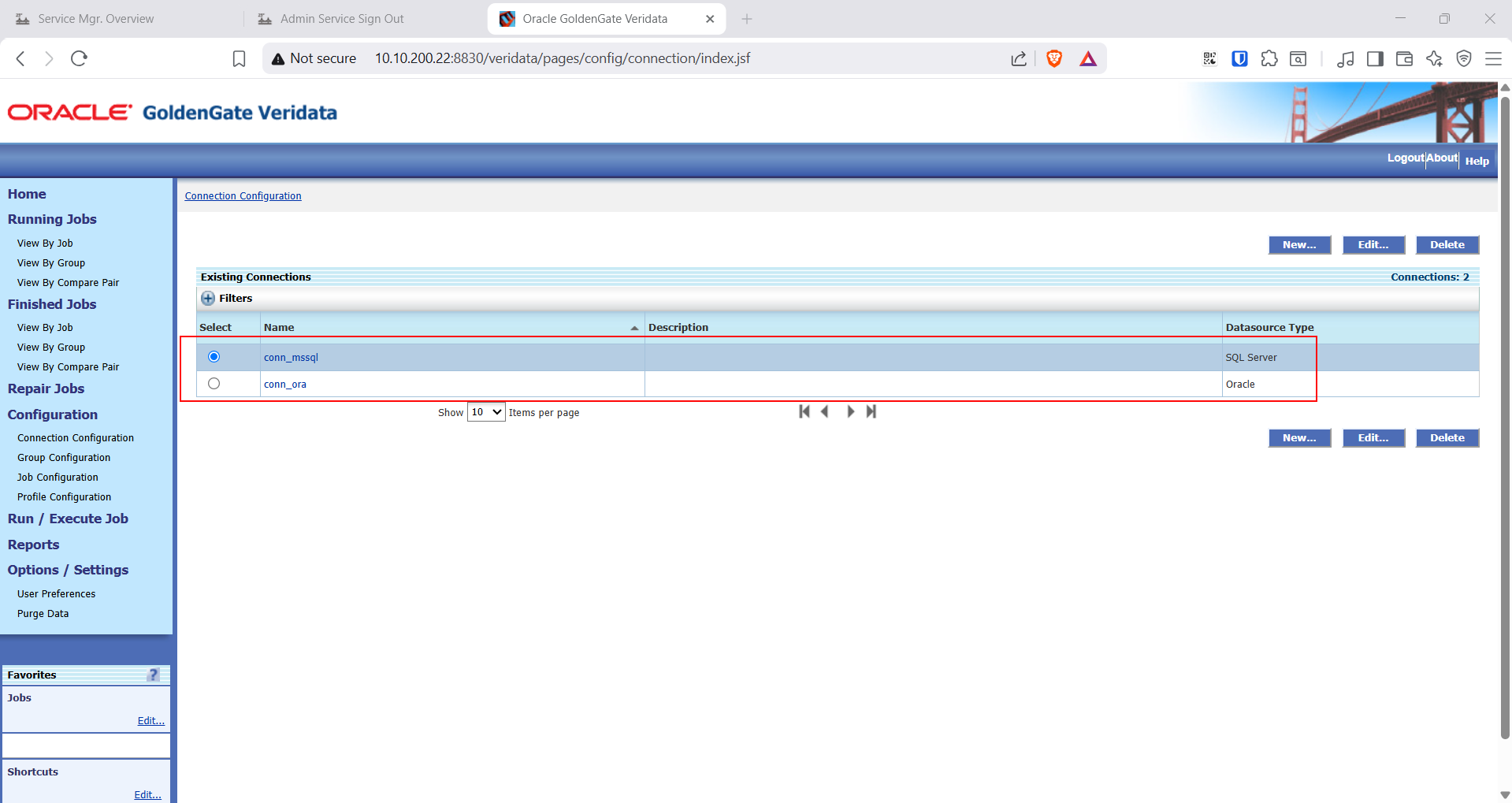Open Running Jobs in the sidebar

click(52, 219)
